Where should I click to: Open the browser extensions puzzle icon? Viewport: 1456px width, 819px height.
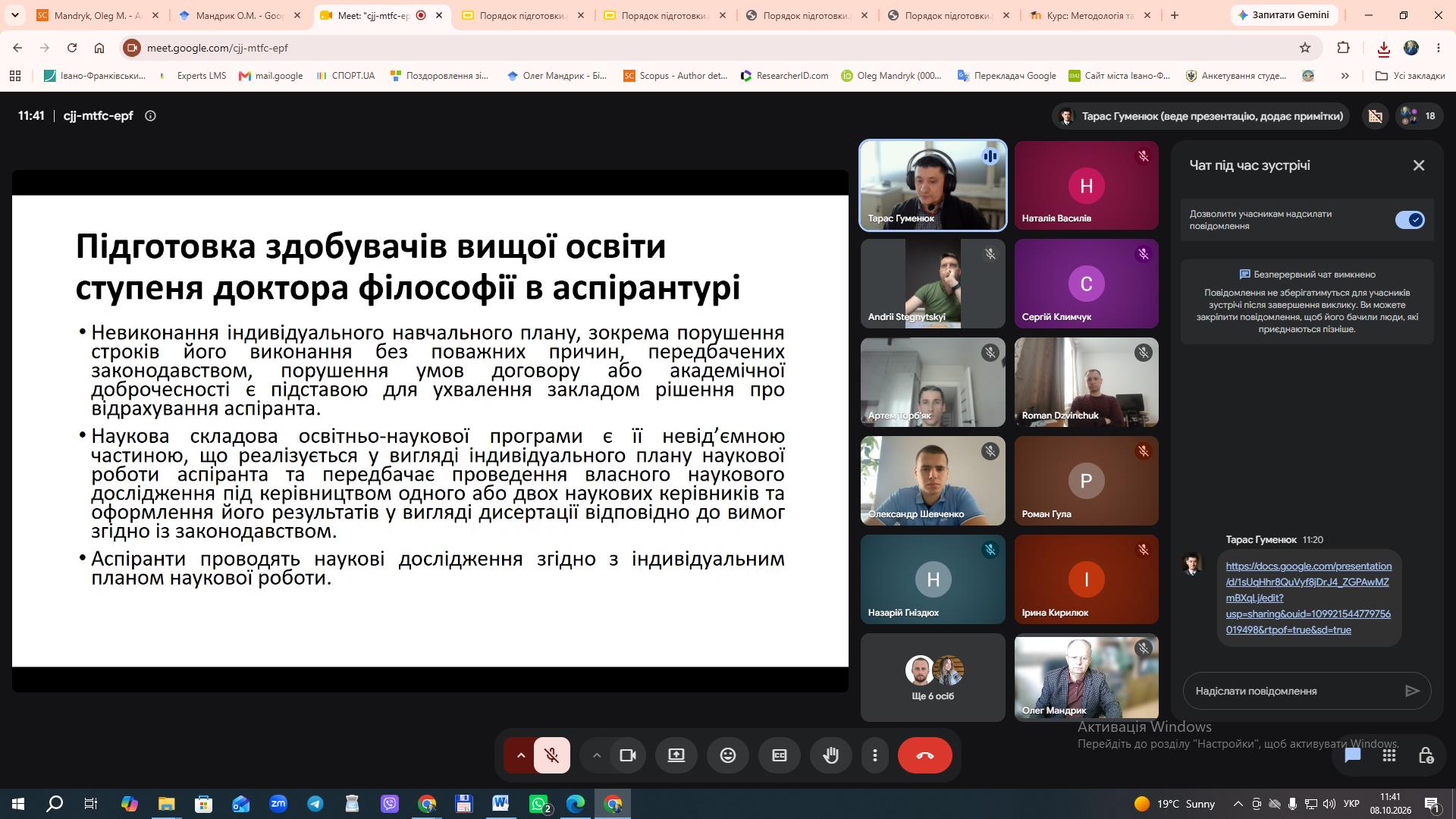click(1343, 48)
